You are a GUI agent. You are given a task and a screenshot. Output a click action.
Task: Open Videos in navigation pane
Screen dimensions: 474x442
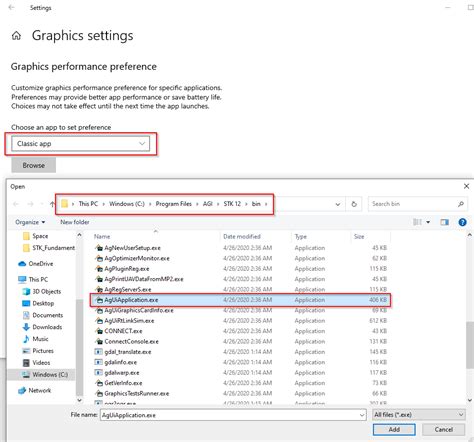36,363
